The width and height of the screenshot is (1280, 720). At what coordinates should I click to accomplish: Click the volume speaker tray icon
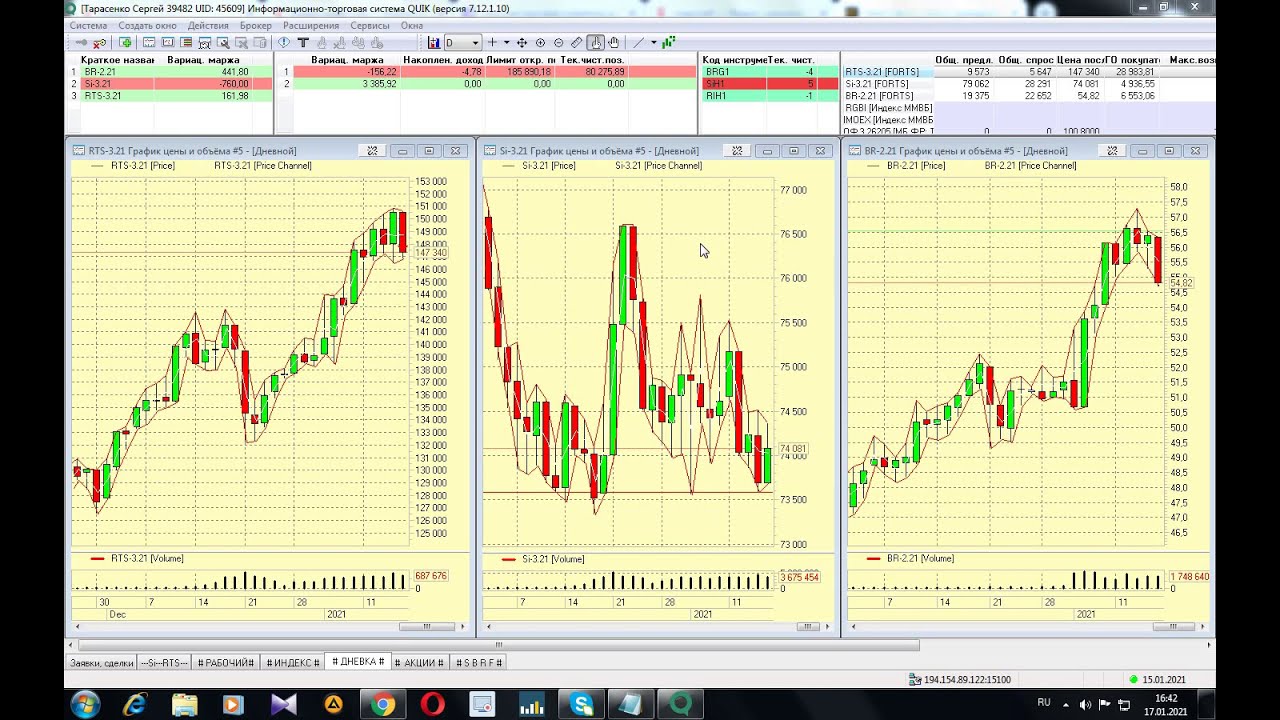tap(1085, 705)
